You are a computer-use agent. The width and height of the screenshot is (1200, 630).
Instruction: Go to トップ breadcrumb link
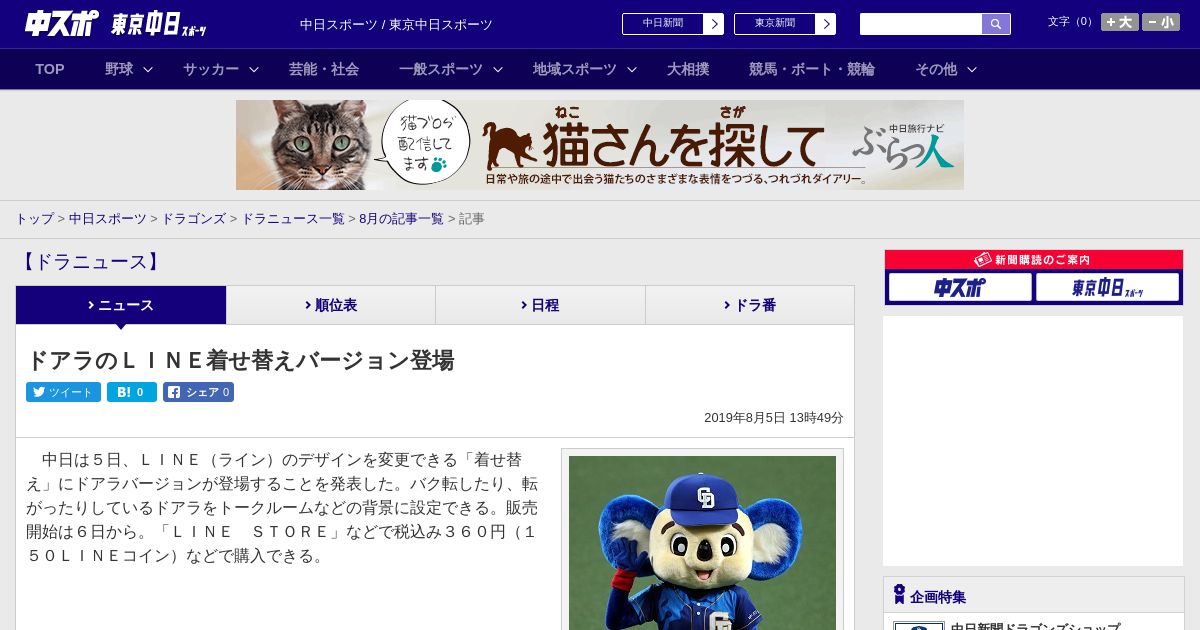(x=34, y=219)
